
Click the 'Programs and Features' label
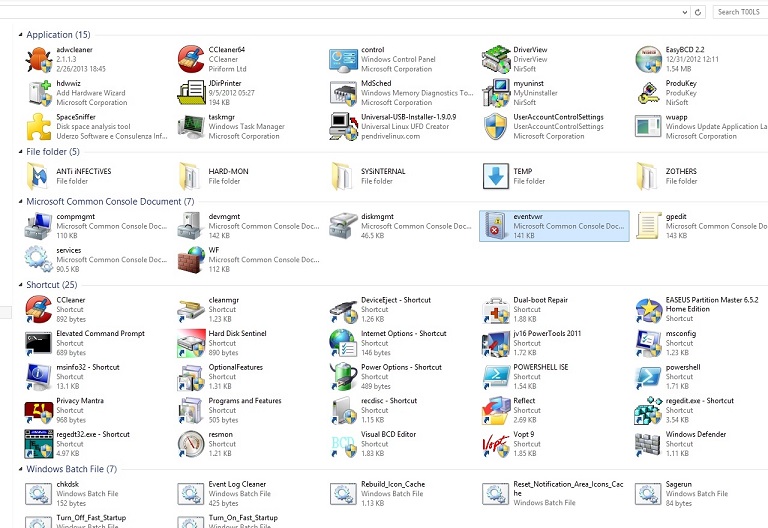245,401
